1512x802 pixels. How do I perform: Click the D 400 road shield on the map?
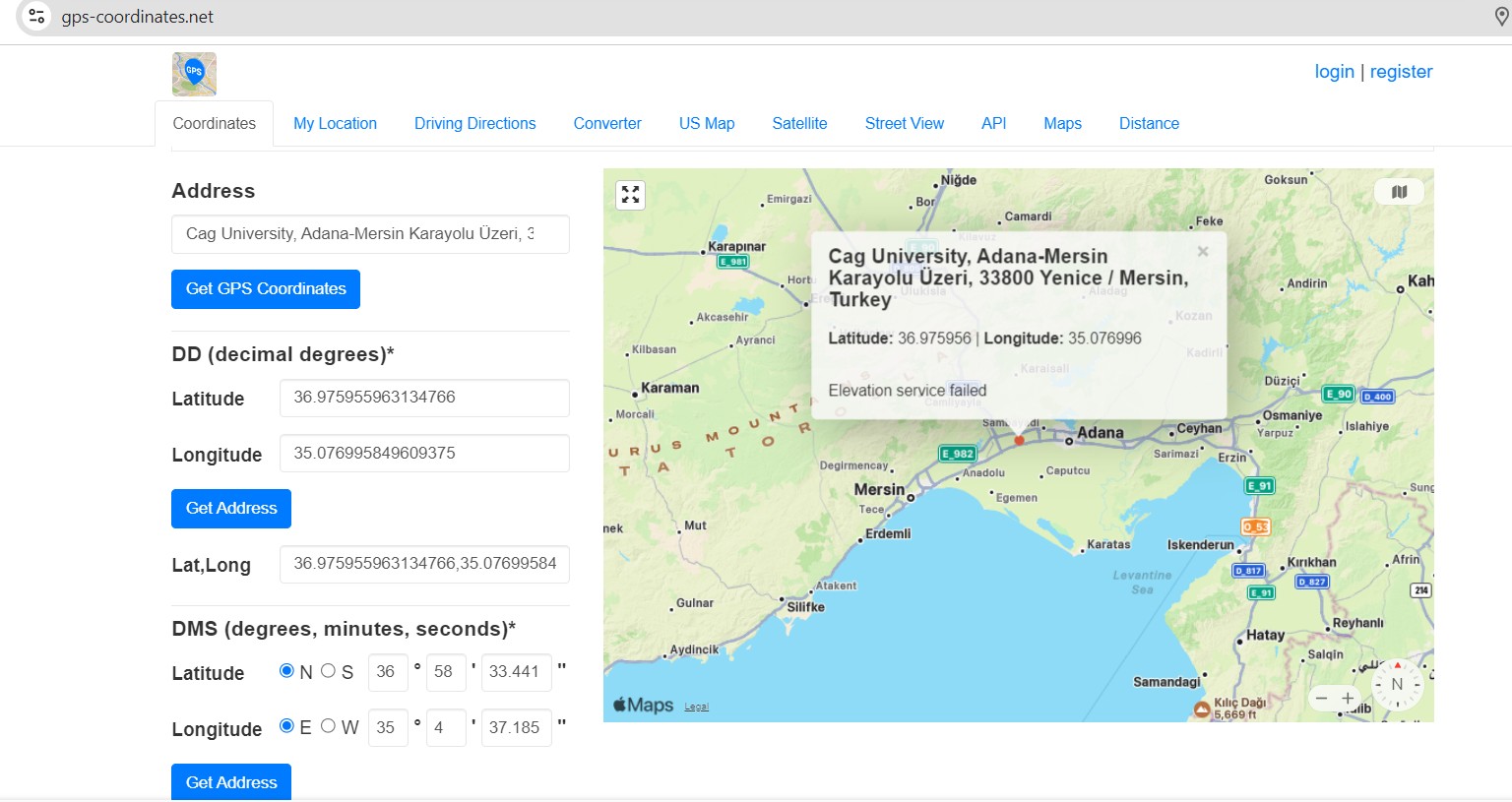(1377, 397)
